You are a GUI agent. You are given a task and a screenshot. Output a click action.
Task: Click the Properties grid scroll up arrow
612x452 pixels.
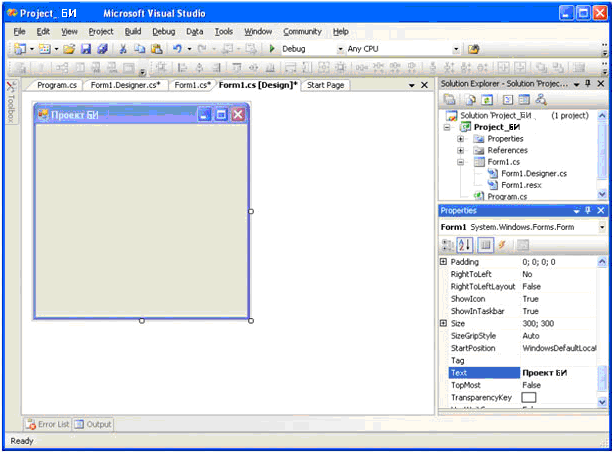coord(602,262)
